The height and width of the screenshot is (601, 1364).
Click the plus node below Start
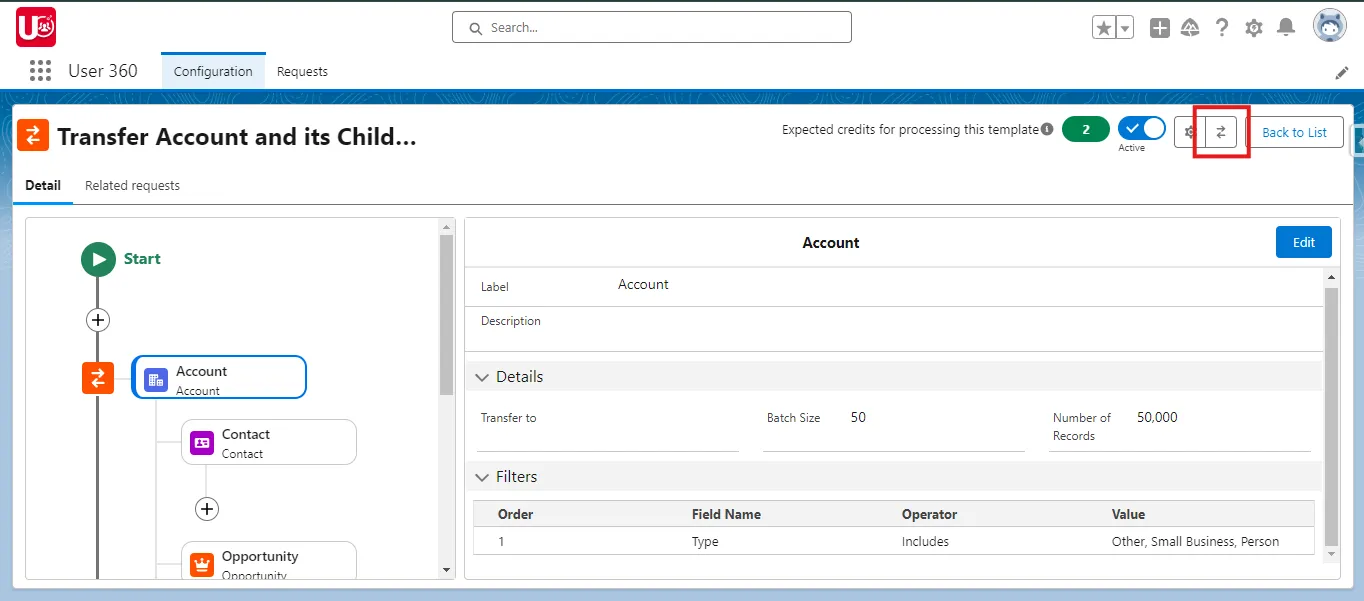point(97,320)
